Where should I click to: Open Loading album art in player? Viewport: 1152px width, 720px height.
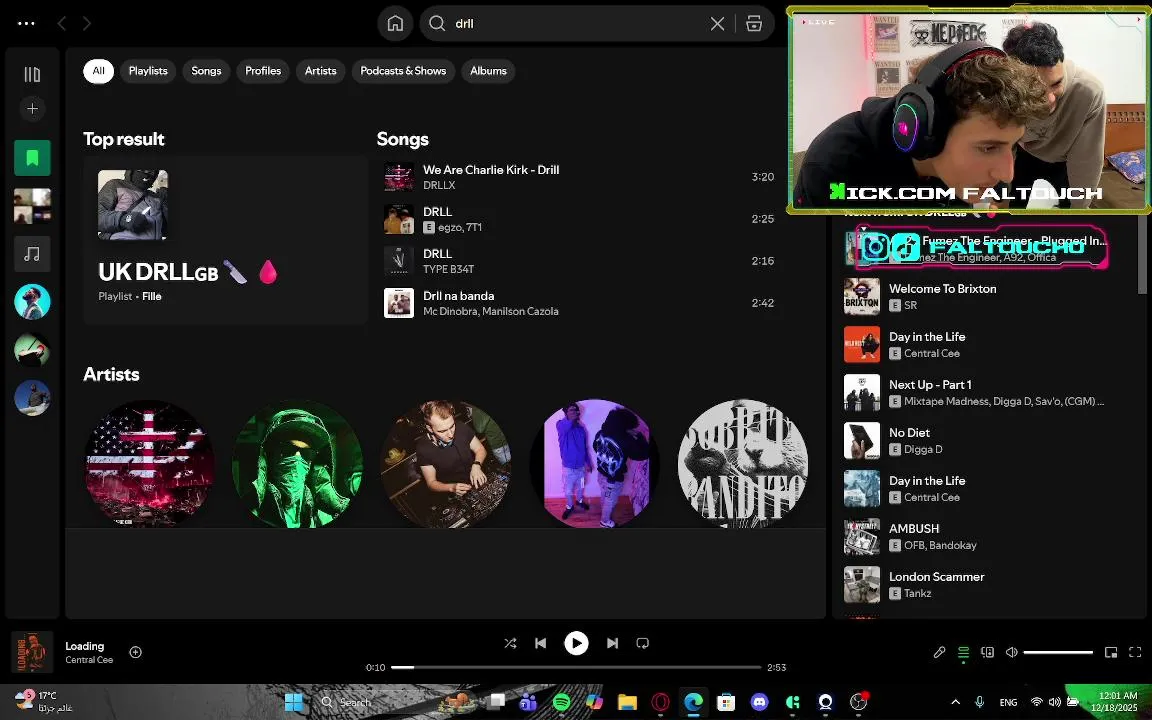click(x=32, y=652)
